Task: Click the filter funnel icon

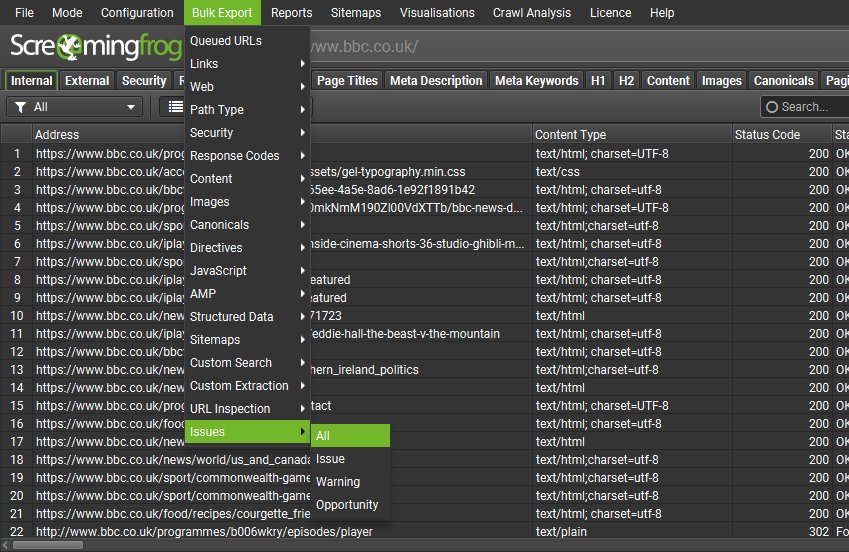Action: 21,107
